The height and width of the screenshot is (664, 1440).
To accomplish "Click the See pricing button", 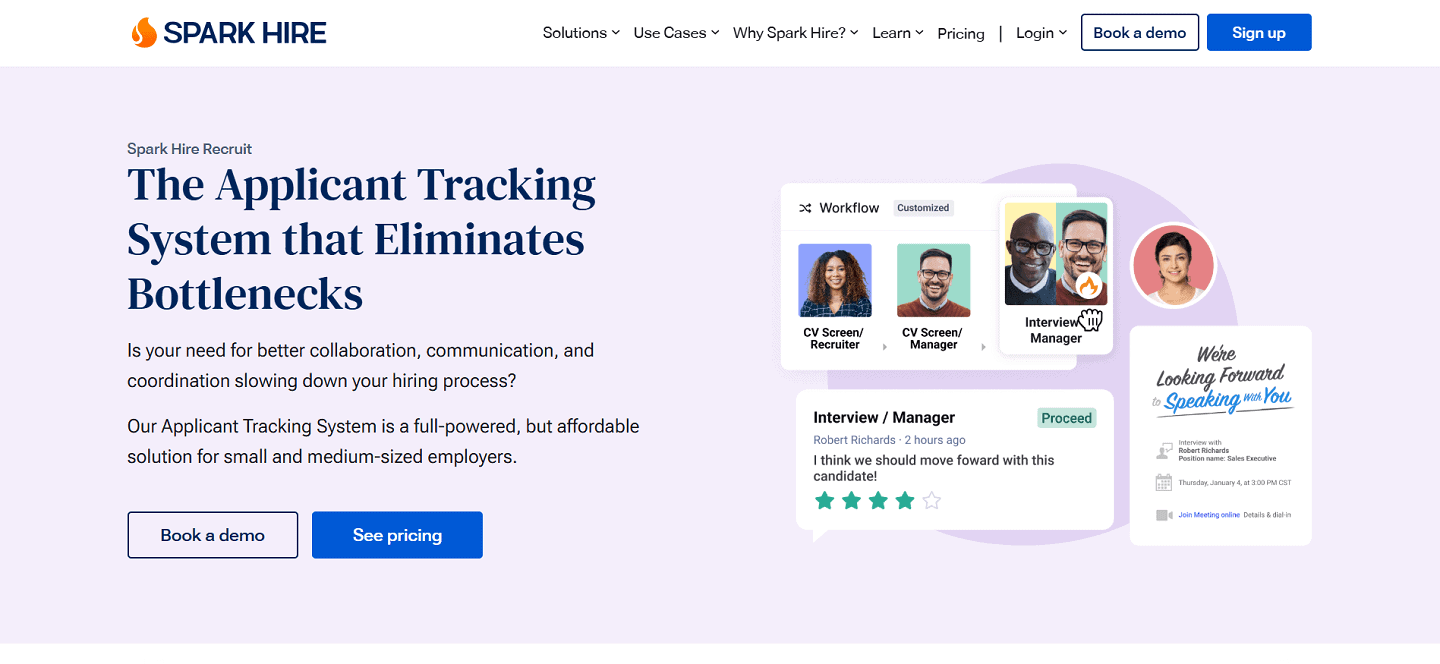I will 397,535.
